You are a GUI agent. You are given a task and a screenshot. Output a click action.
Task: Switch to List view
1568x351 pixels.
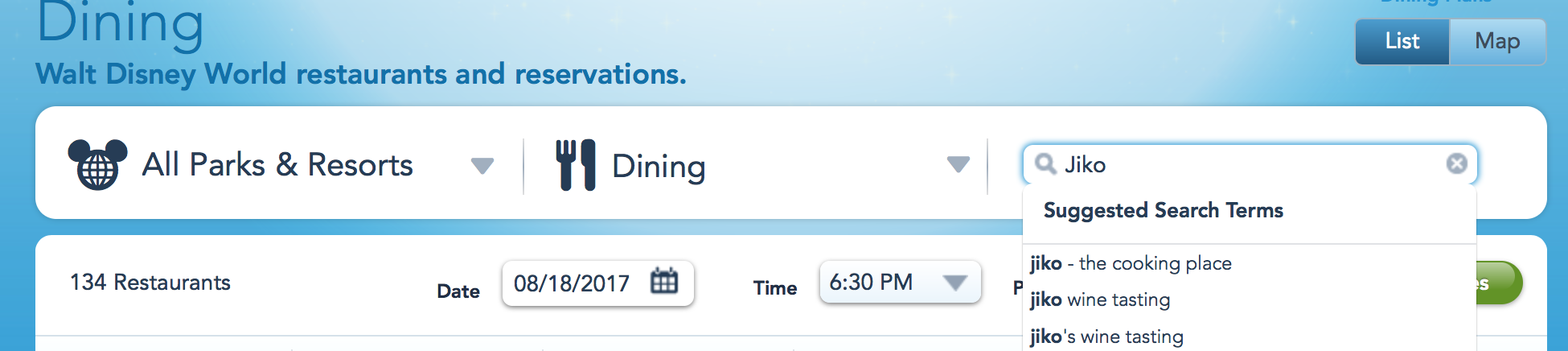[1402, 42]
